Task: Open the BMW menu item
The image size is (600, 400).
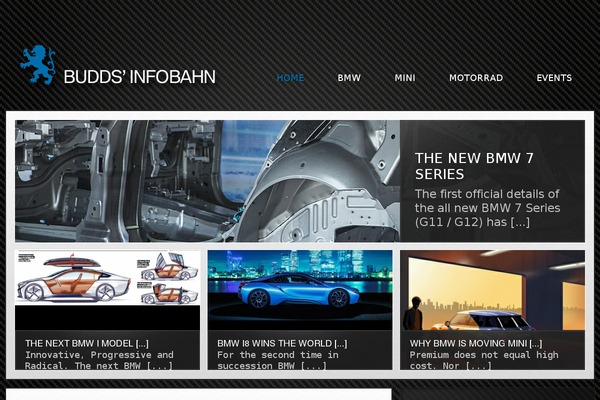Action: 349,78
